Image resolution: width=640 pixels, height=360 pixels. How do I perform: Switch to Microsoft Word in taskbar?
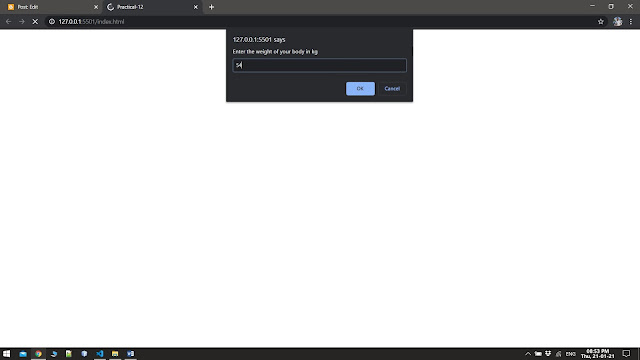130,354
